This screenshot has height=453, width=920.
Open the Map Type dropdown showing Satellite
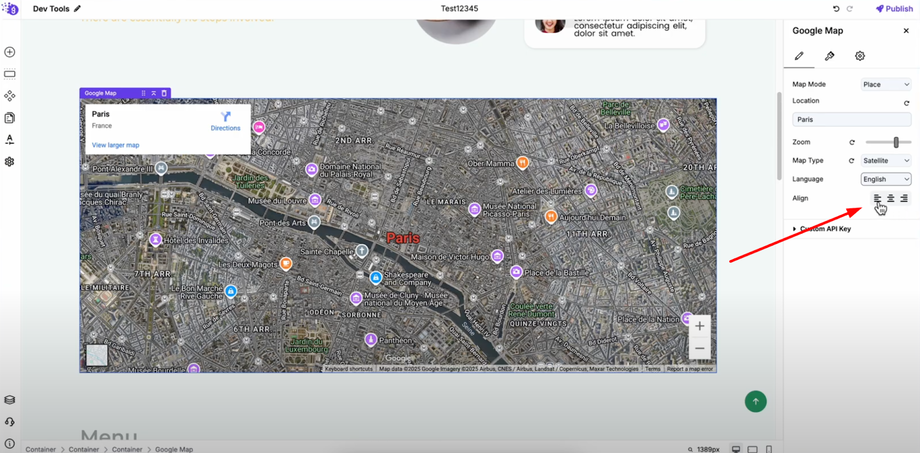(x=886, y=161)
